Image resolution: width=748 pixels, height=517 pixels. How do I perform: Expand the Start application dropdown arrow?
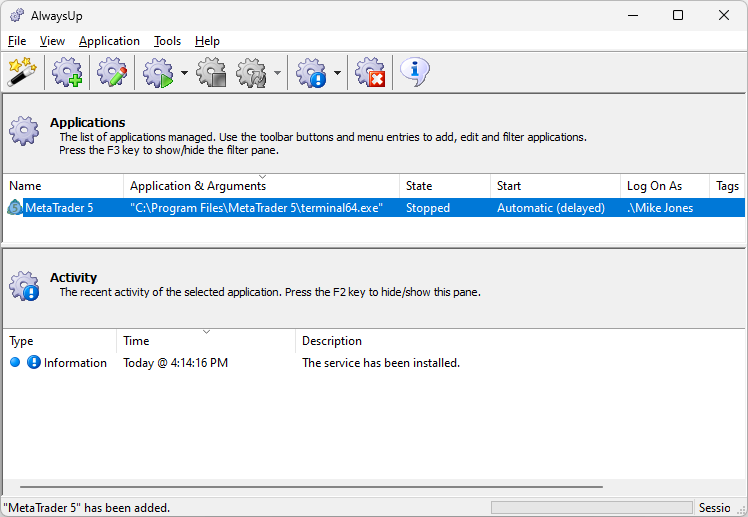(184, 73)
